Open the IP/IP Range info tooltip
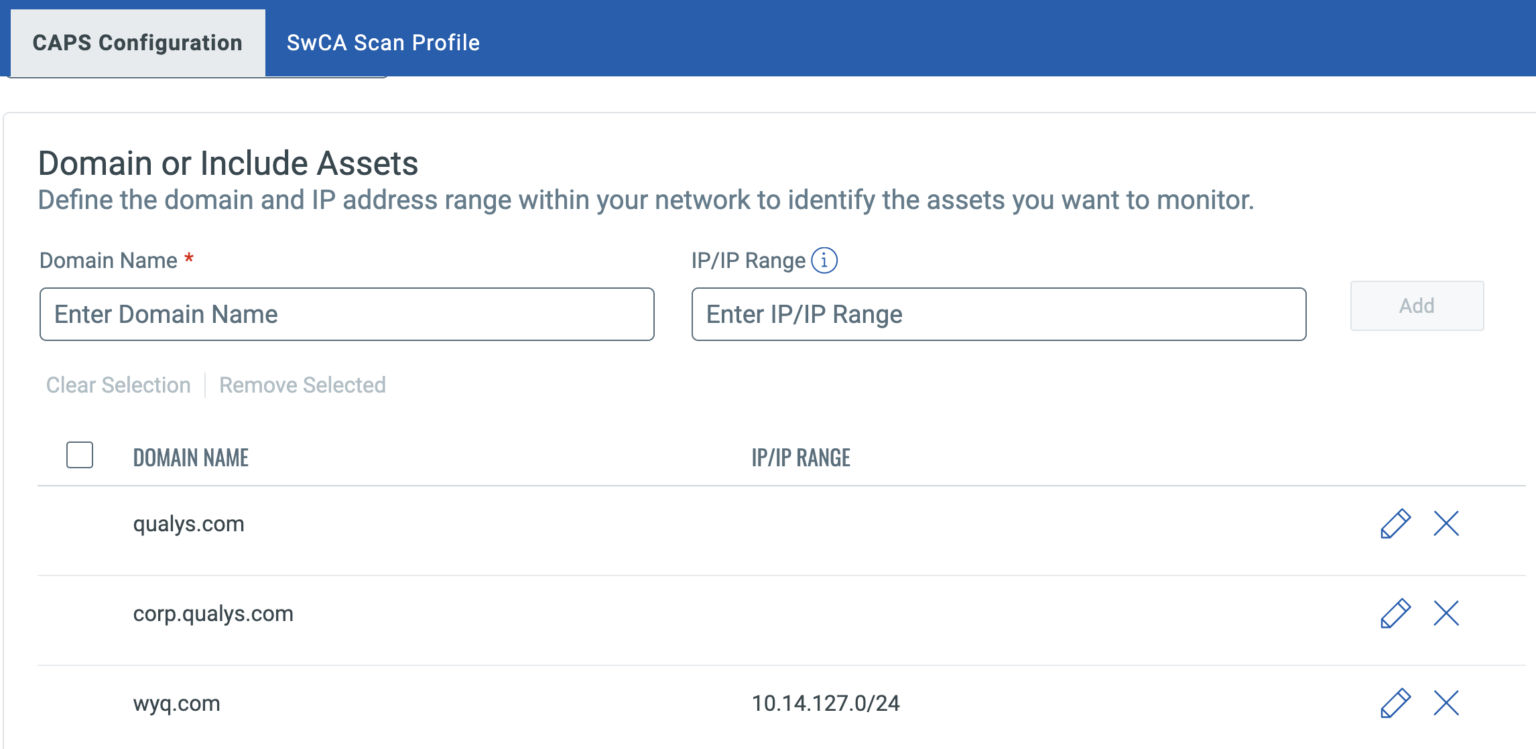The image size is (1536, 749). click(825, 260)
